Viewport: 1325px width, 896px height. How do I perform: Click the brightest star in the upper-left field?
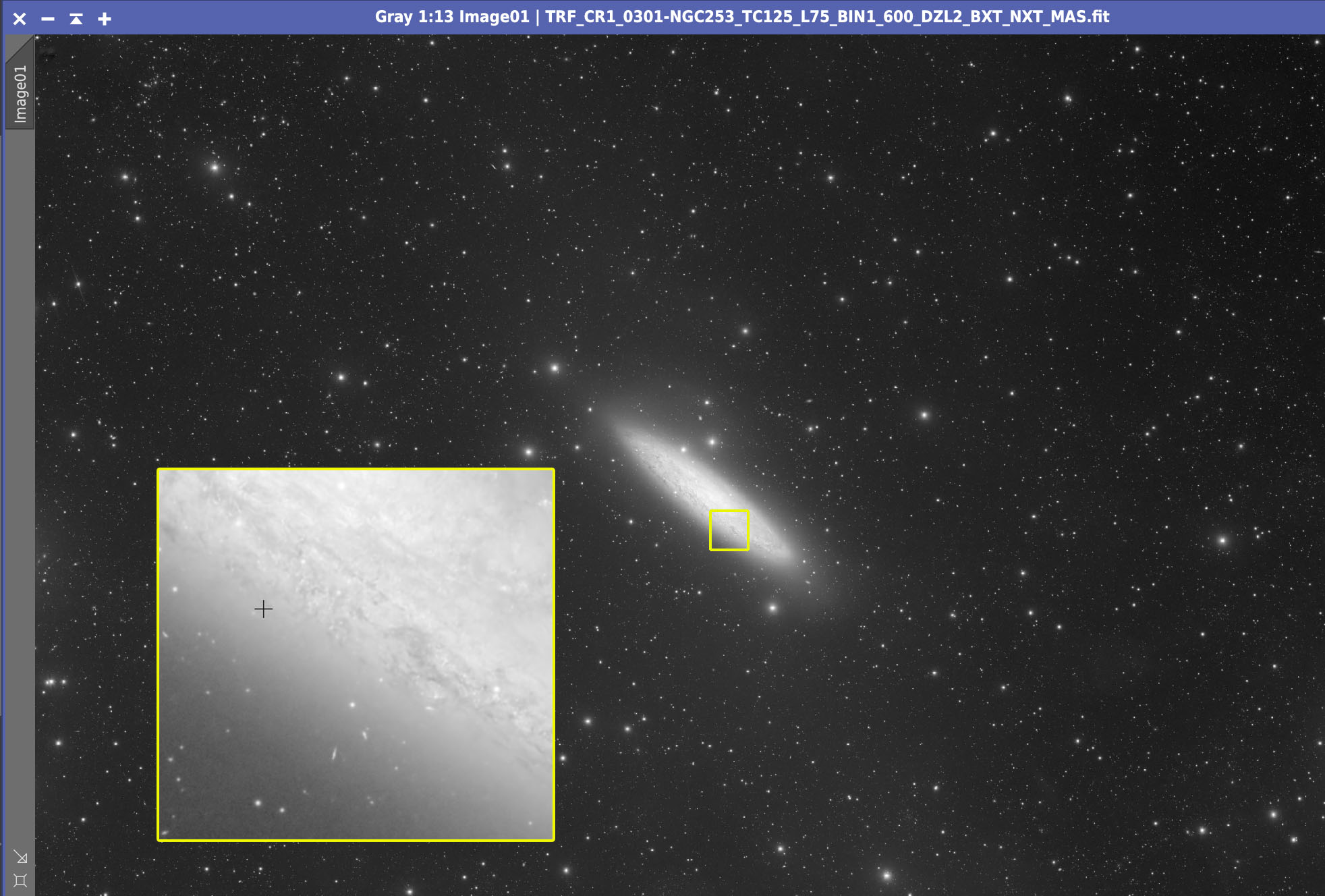(x=215, y=167)
